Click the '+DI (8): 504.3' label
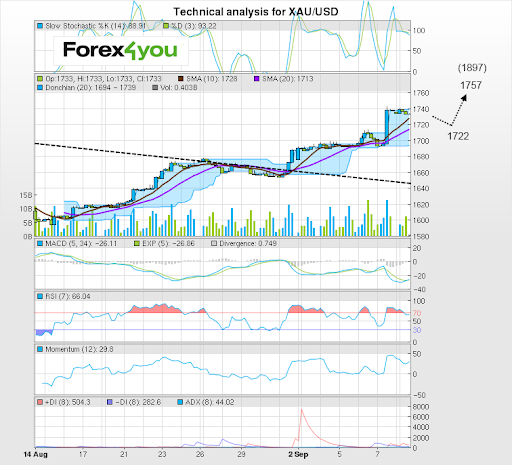Viewport: 512px width, 465px height. point(68,402)
